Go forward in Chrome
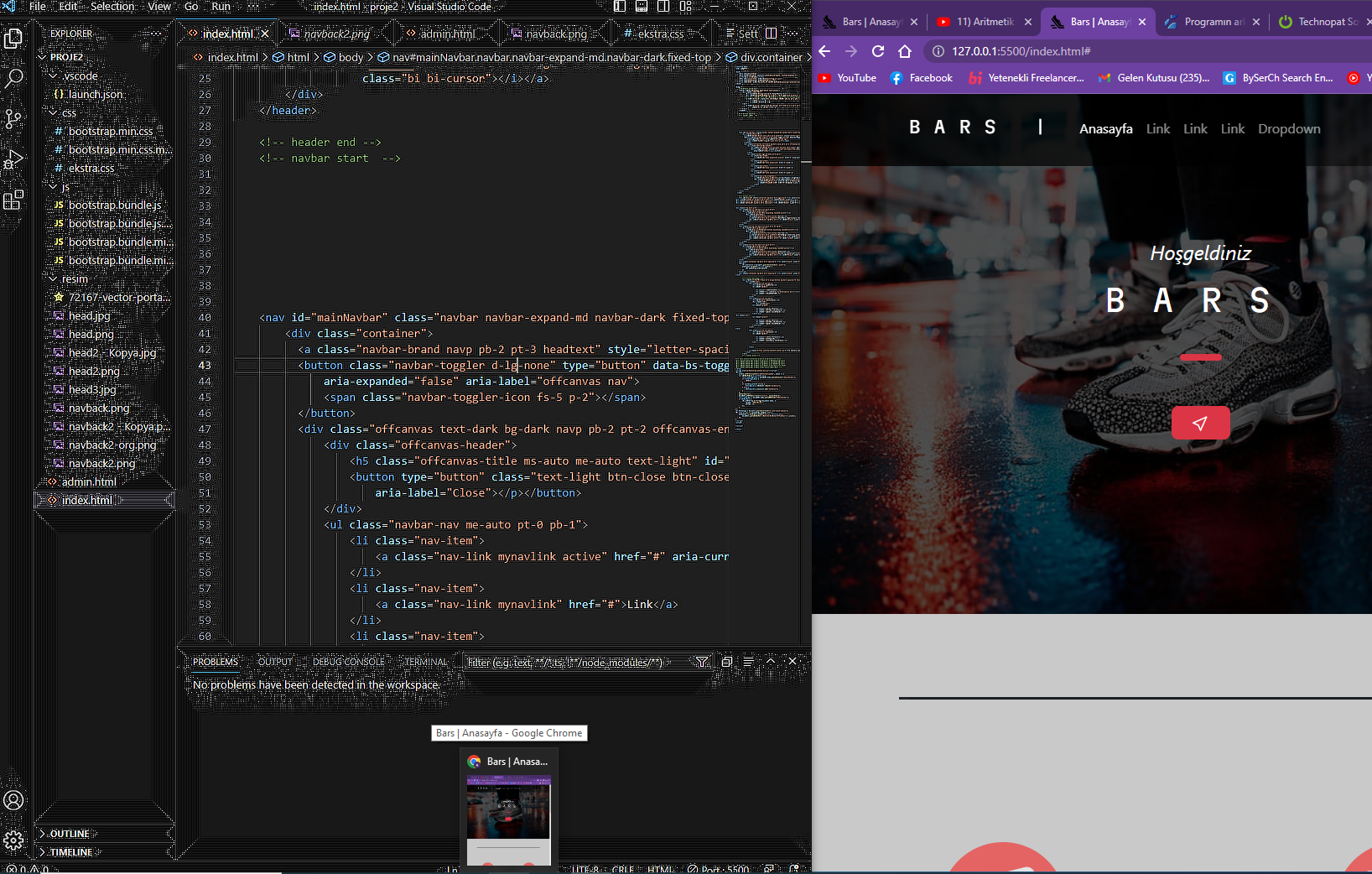Screen dimensions: 1372x874 pyautogui.click(x=851, y=51)
